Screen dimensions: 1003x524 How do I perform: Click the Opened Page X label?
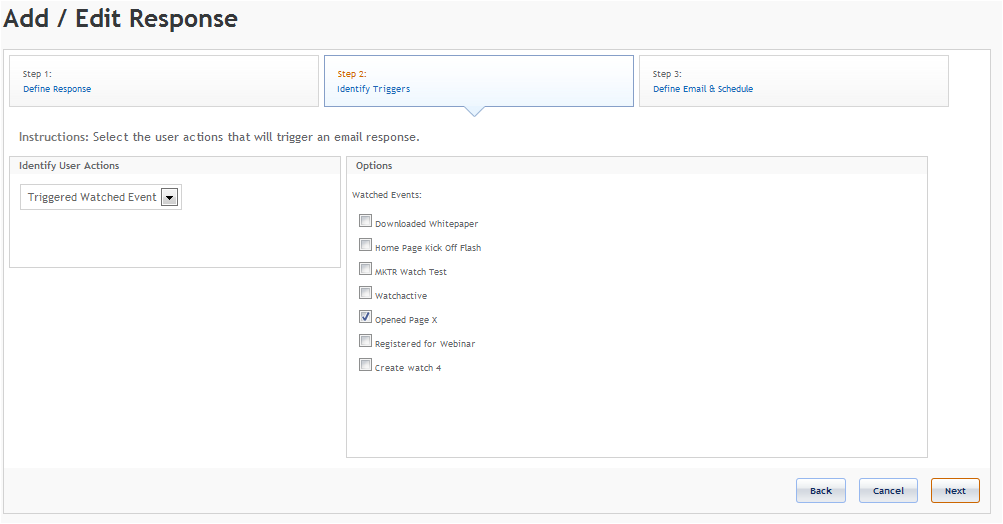click(x=406, y=320)
